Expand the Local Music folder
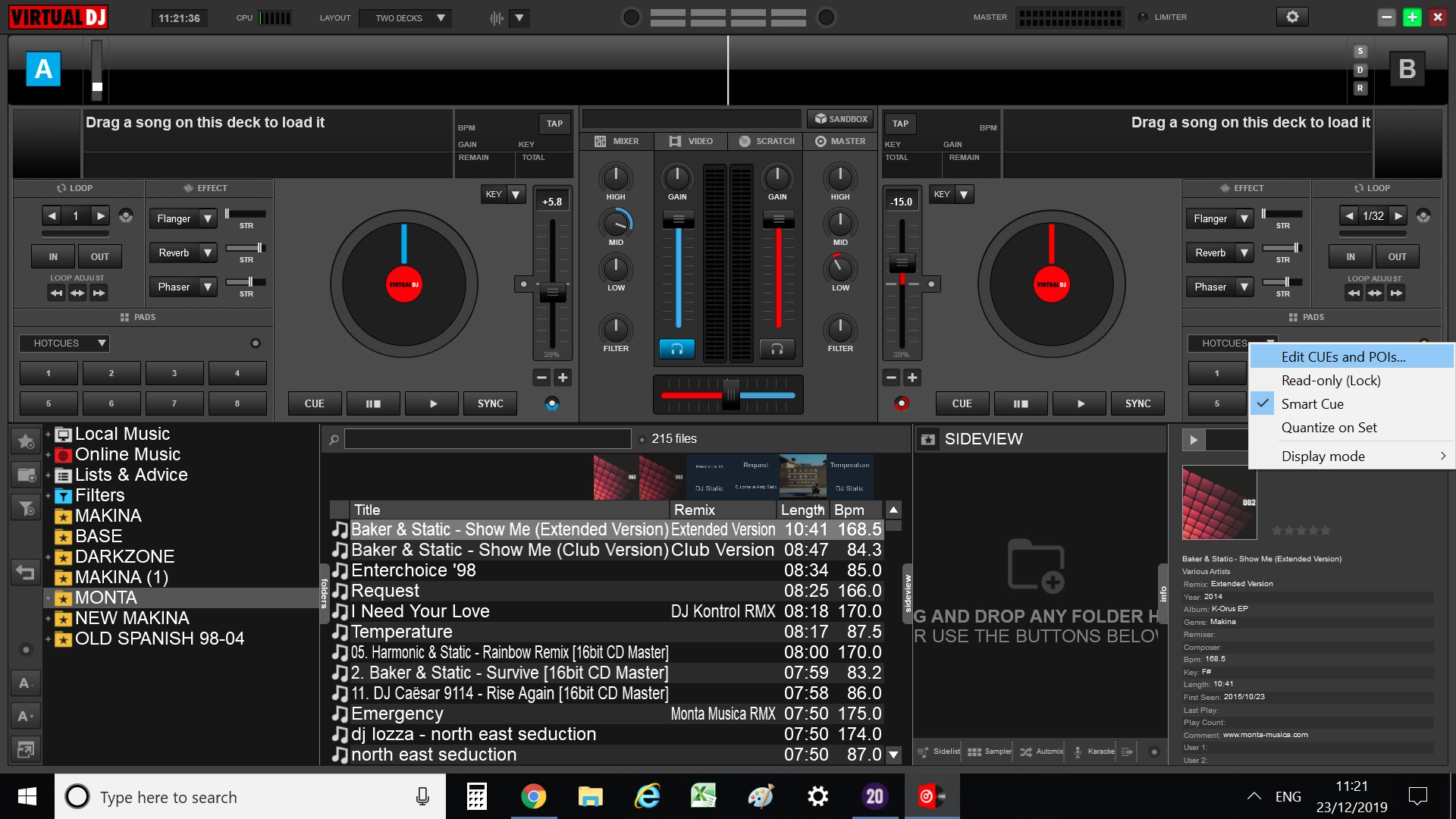 tap(48, 435)
